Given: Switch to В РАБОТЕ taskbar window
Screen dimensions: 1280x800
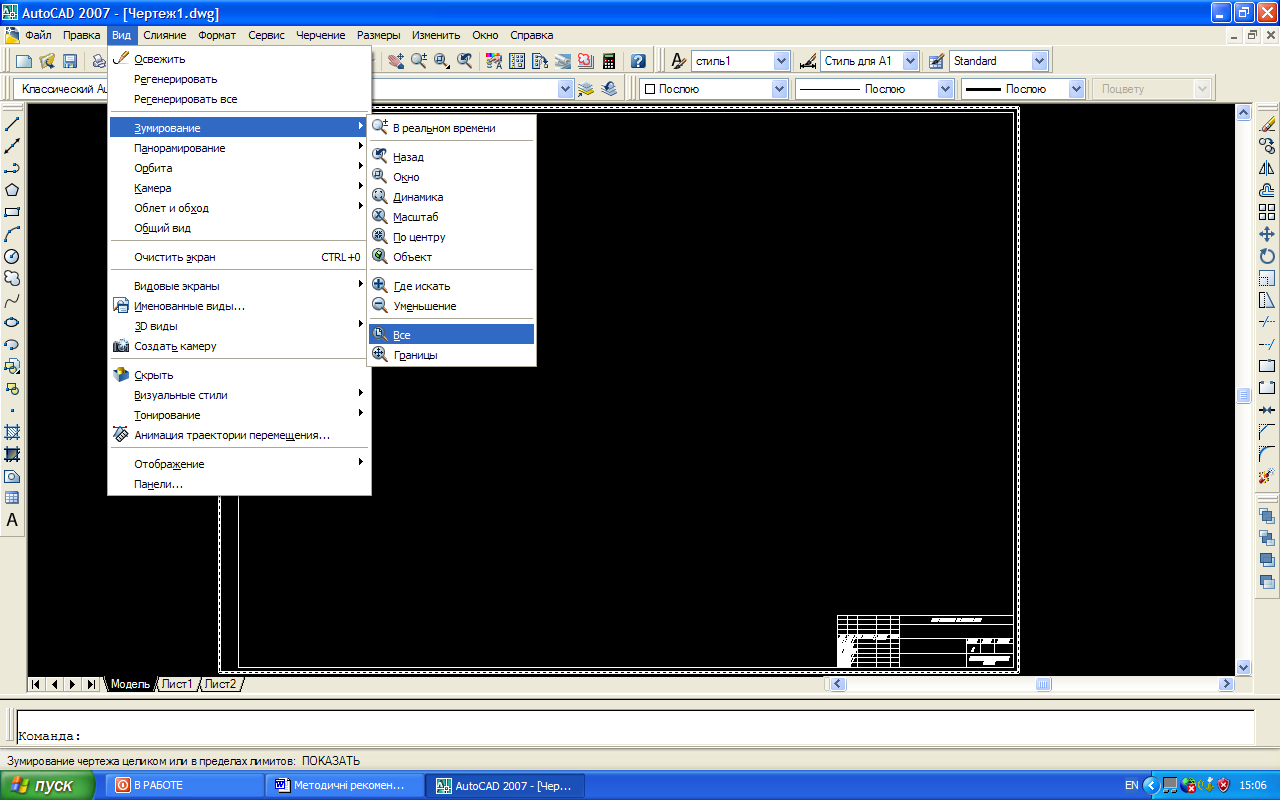Looking at the screenshot, I should [x=186, y=785].
